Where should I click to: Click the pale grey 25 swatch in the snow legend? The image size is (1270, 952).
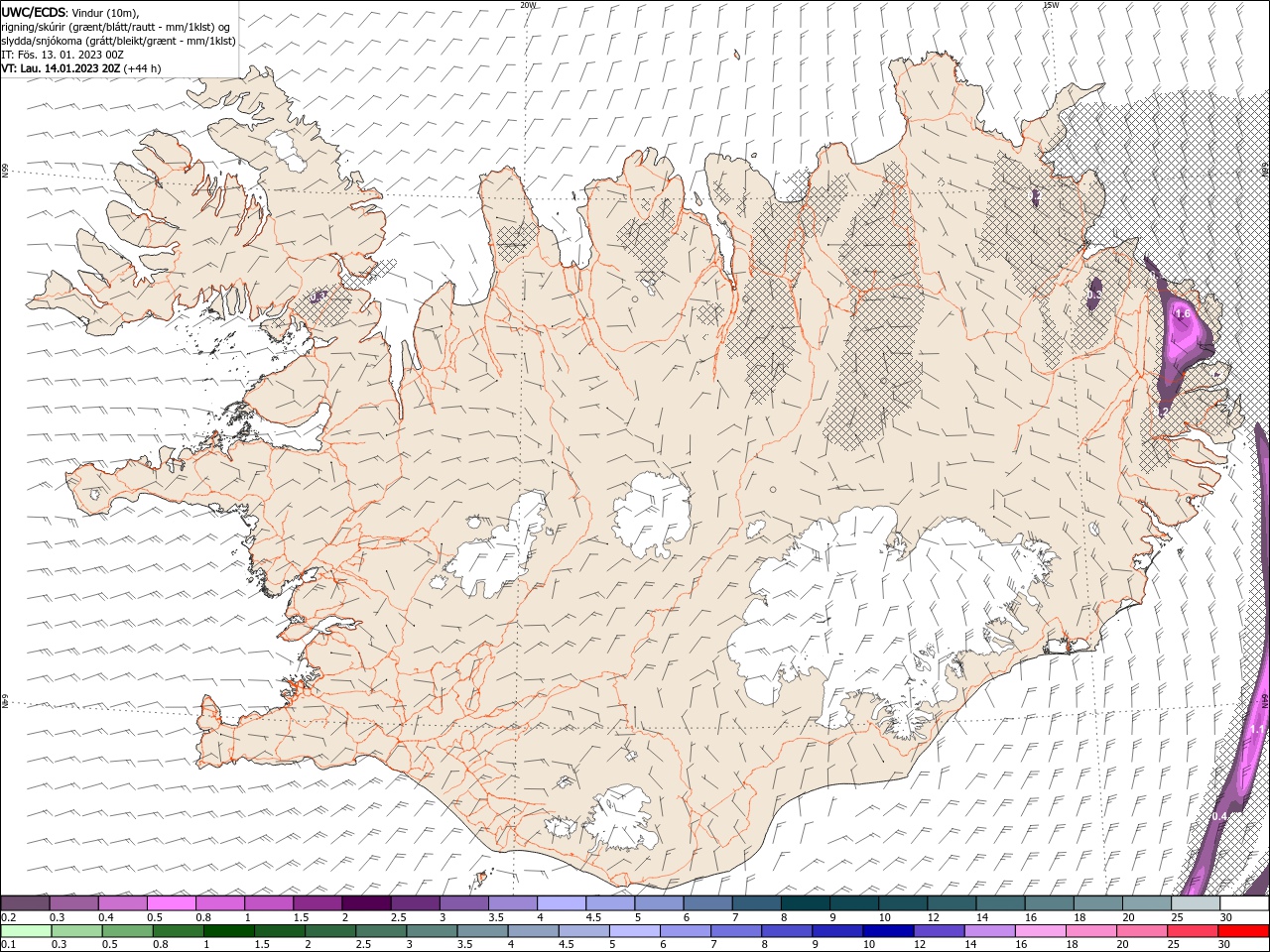[x=1196, y=903]
